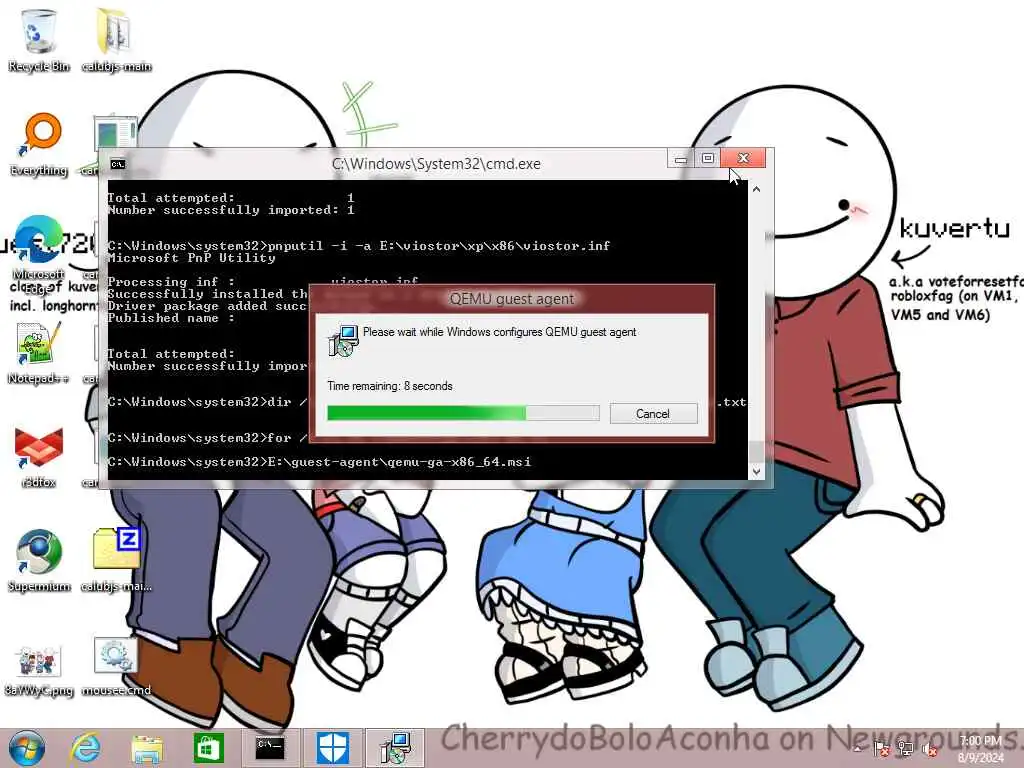Maximize the cmd.exe window

click(x=708, y=159)
